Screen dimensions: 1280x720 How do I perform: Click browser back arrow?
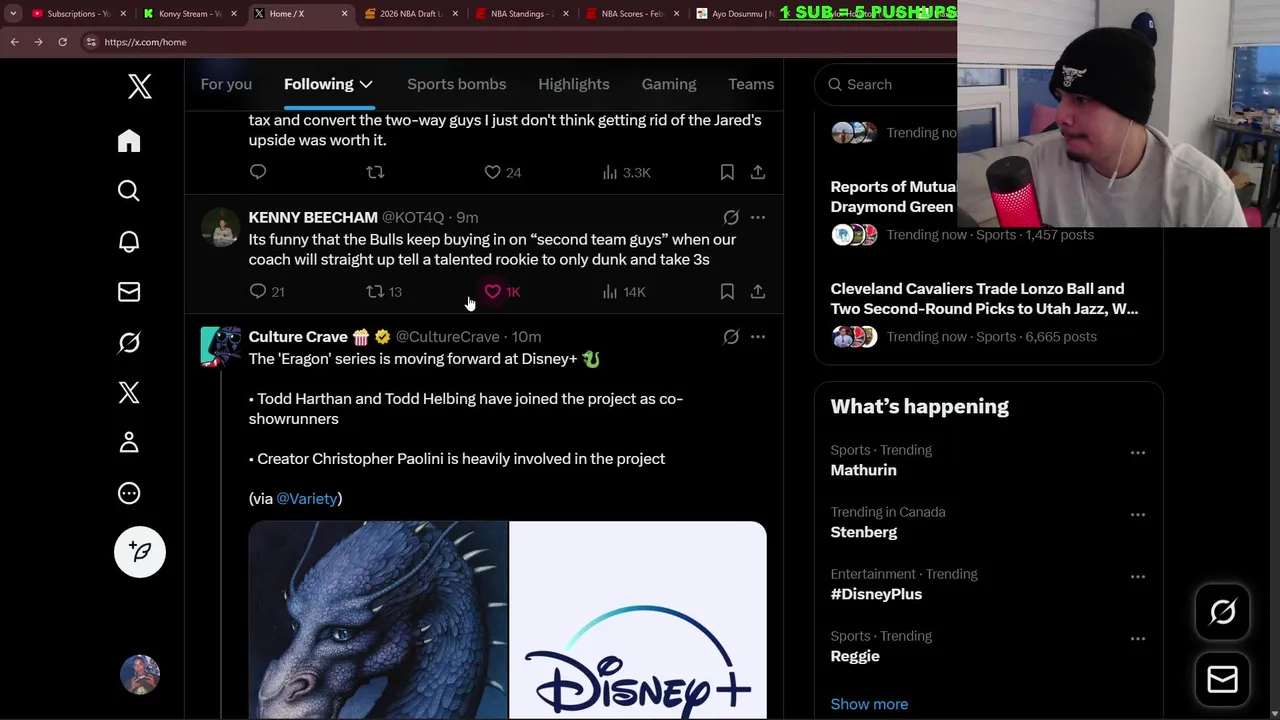pyautogui.click(x=14, y=42)
